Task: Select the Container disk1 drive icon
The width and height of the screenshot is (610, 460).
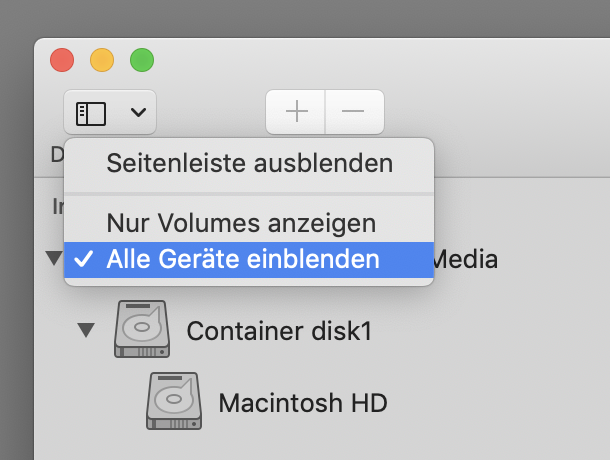Action: (x=142, y=329)
